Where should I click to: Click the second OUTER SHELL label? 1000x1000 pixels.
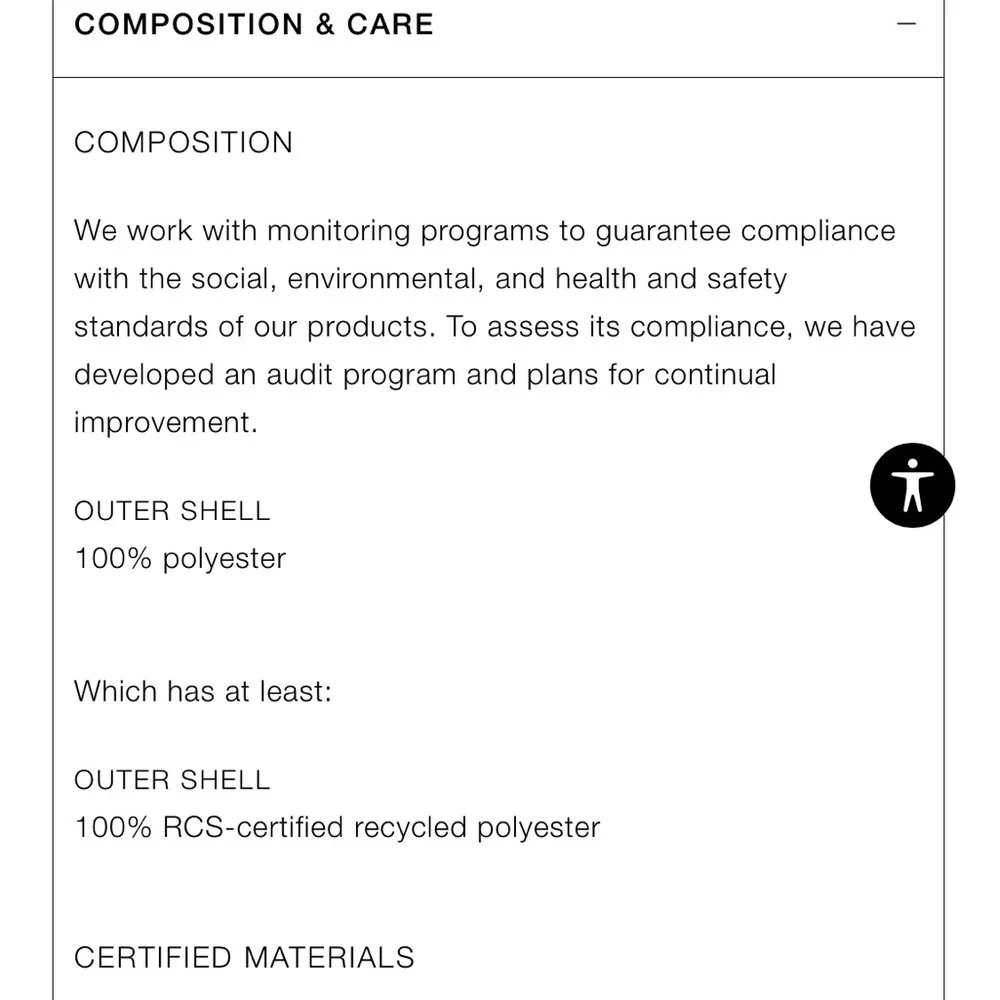[x=172, y=780]
